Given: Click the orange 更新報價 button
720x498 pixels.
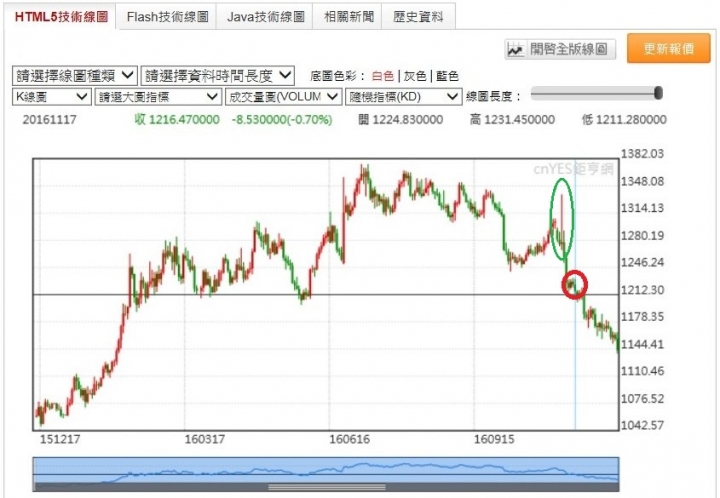Looking at the screenshot, I should (x=669, y=48).
